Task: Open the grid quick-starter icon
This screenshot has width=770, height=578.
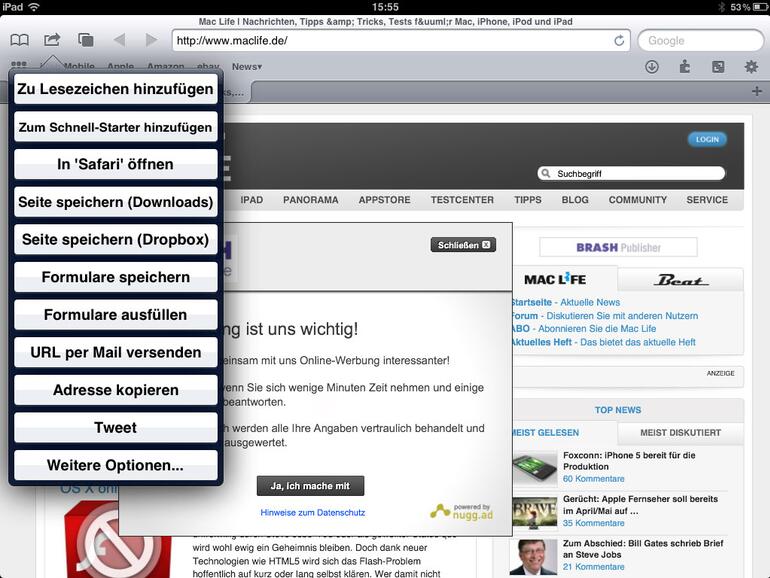Action: coord(19,64)
